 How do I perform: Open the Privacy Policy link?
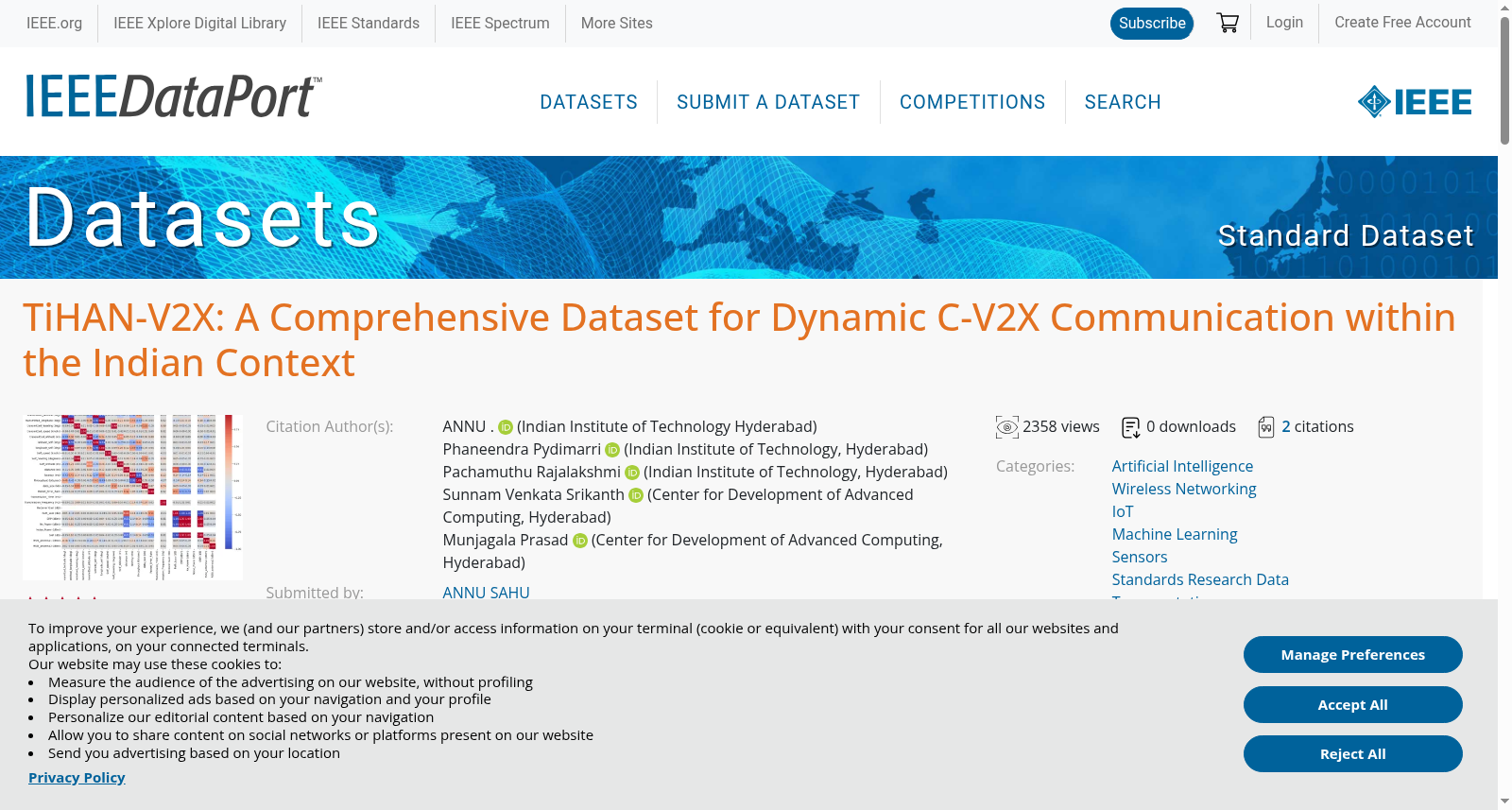click(77, 777)
